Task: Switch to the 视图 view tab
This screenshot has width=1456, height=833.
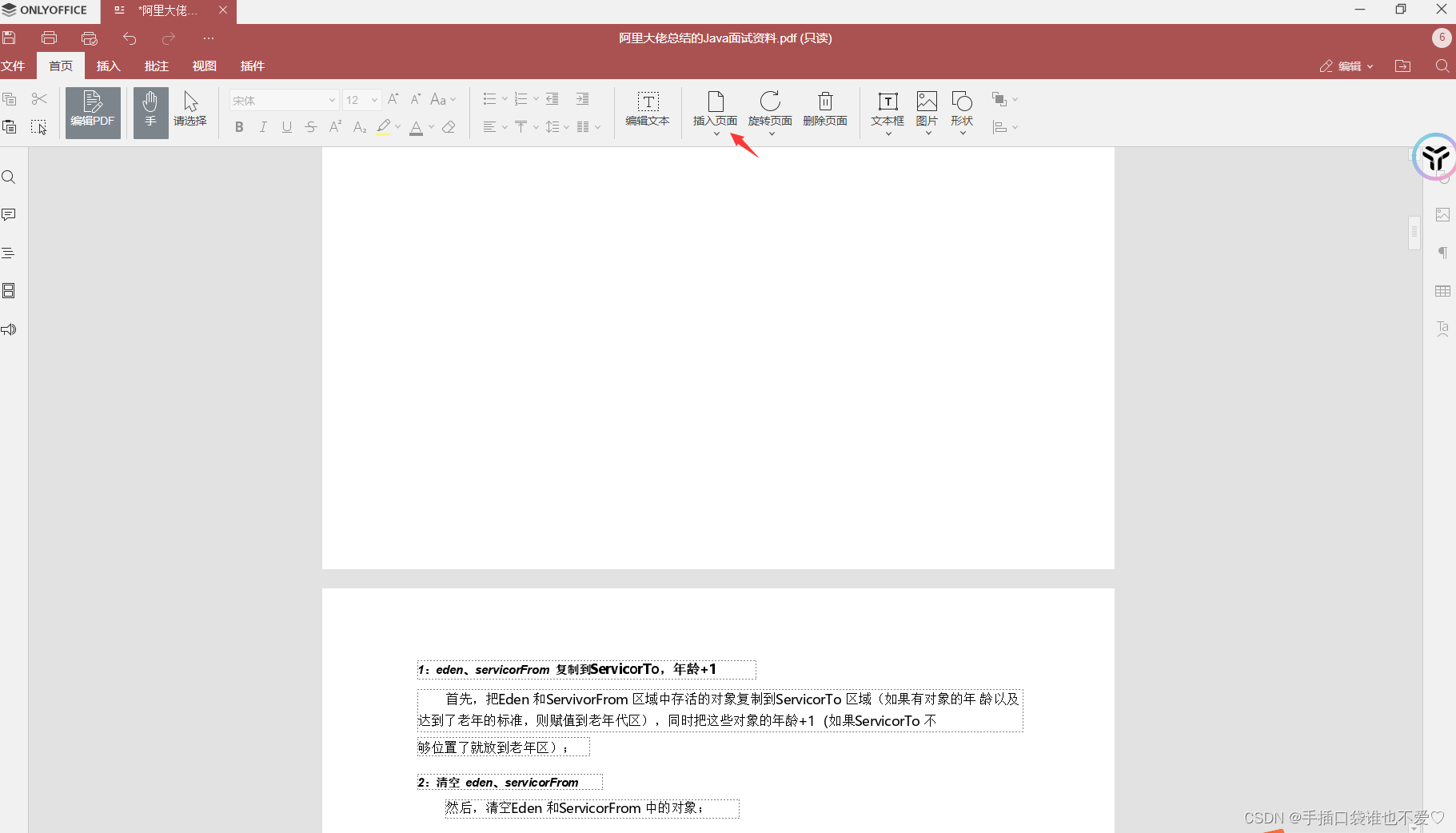Action: (204, 66)
